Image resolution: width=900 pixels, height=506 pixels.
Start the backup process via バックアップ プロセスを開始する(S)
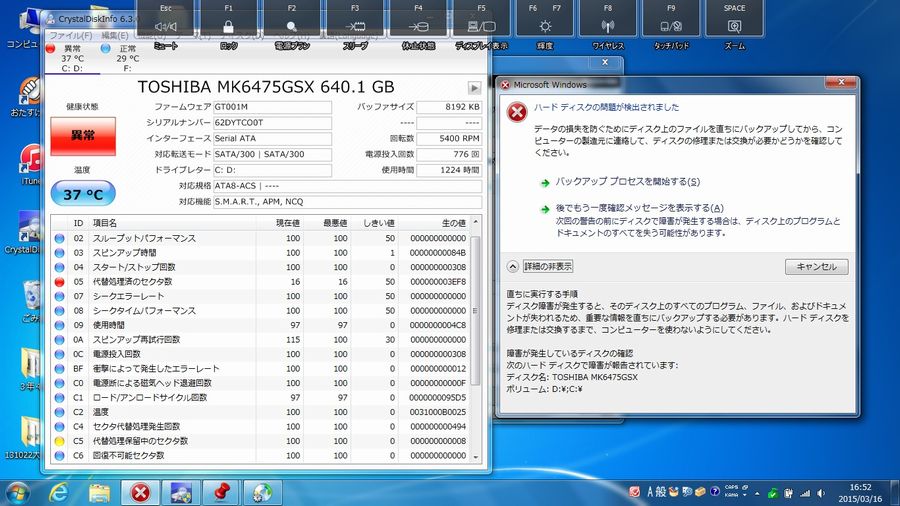(x=627, y=182)
